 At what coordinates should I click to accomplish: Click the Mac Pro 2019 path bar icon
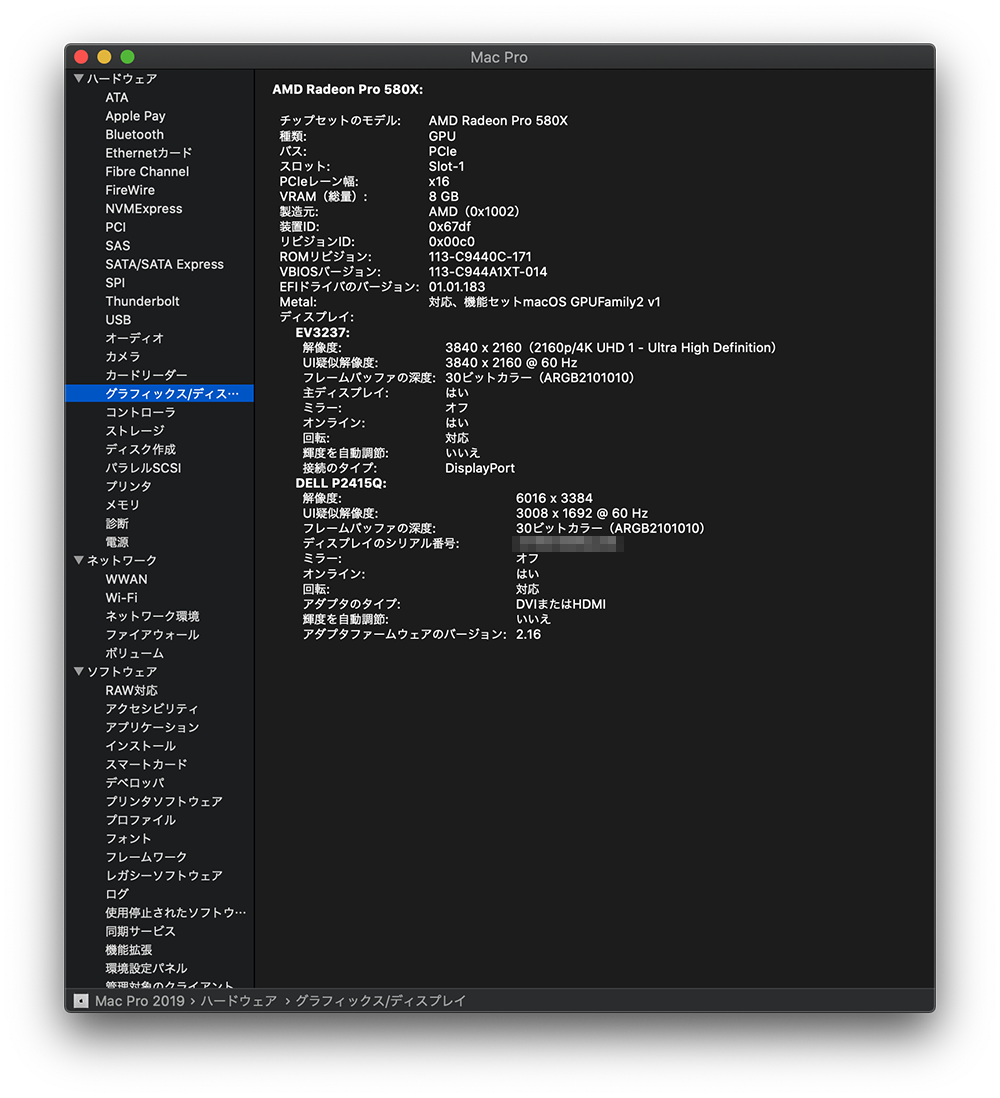tap(81, 1001)
